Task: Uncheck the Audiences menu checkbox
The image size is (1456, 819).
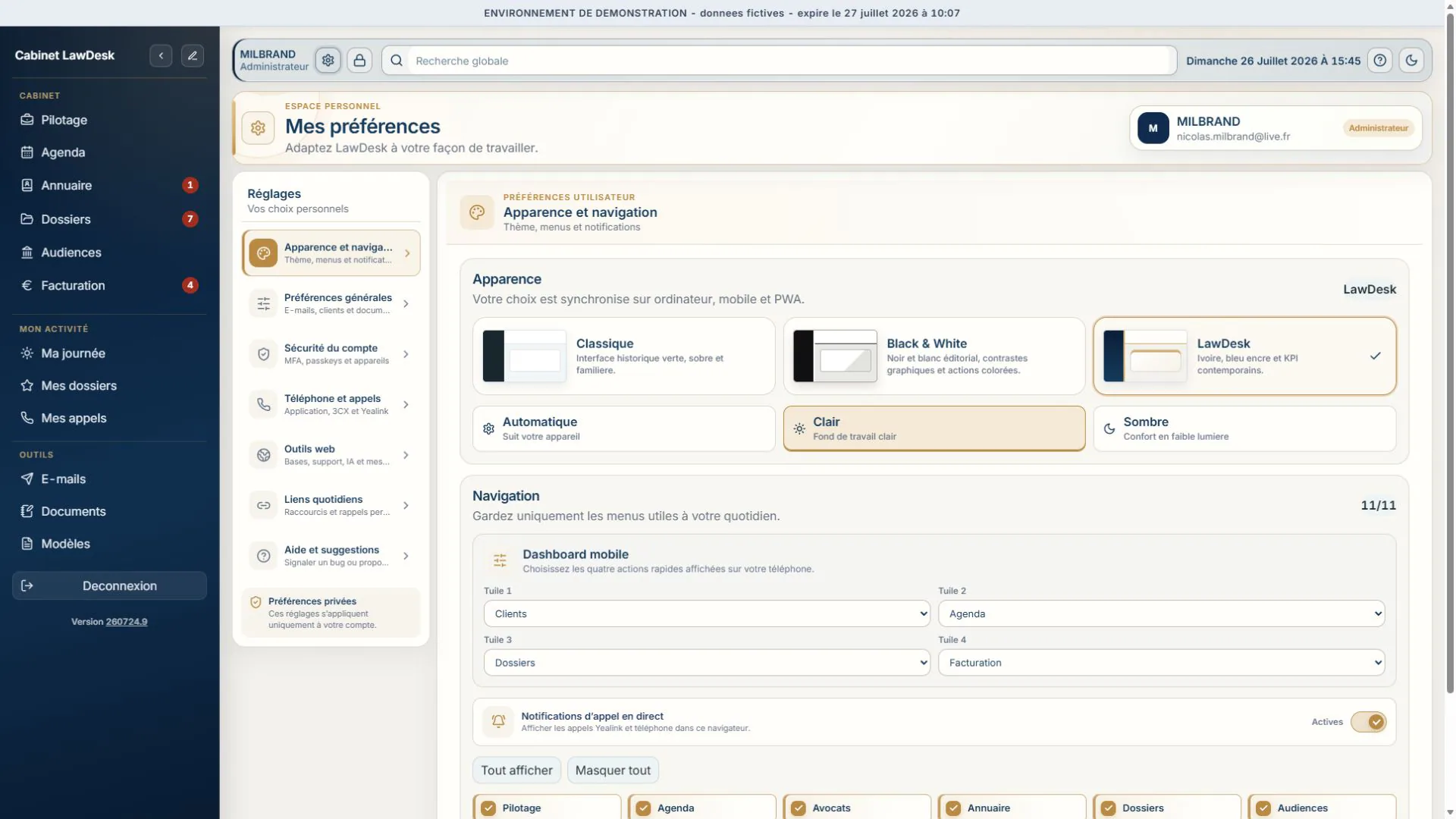Action: click(1263, 808)
